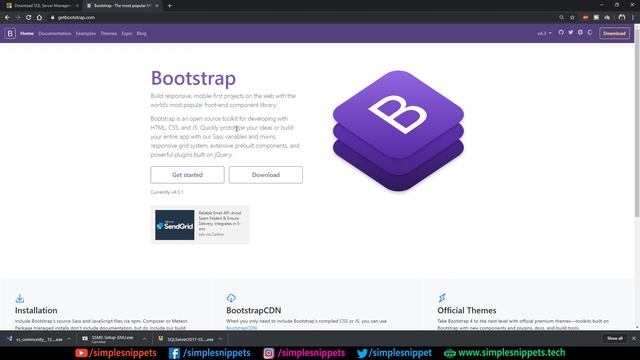Bookmark this page with star icon
640x360 pixels.
[x=572, y=18]
